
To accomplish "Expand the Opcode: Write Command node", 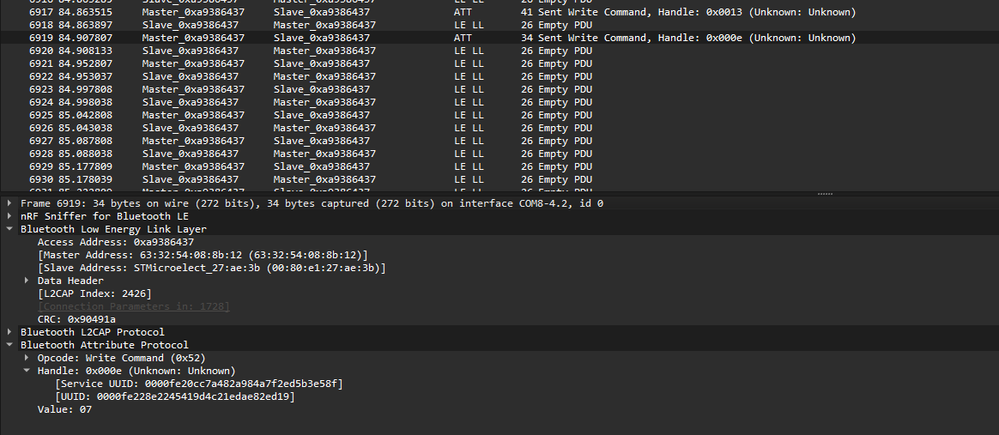I will [27, 358].
